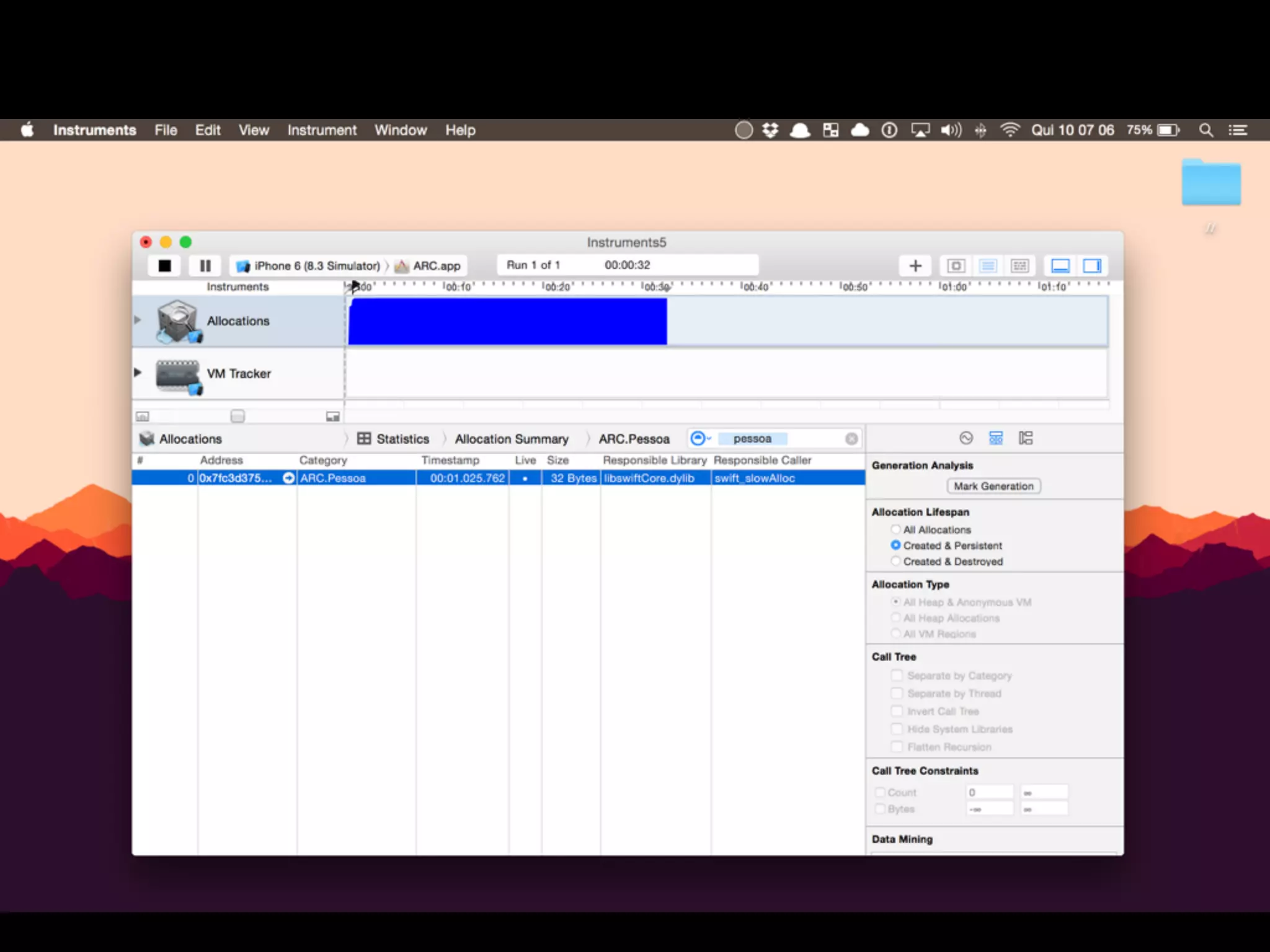Open the search filter options dropdown

701,439
